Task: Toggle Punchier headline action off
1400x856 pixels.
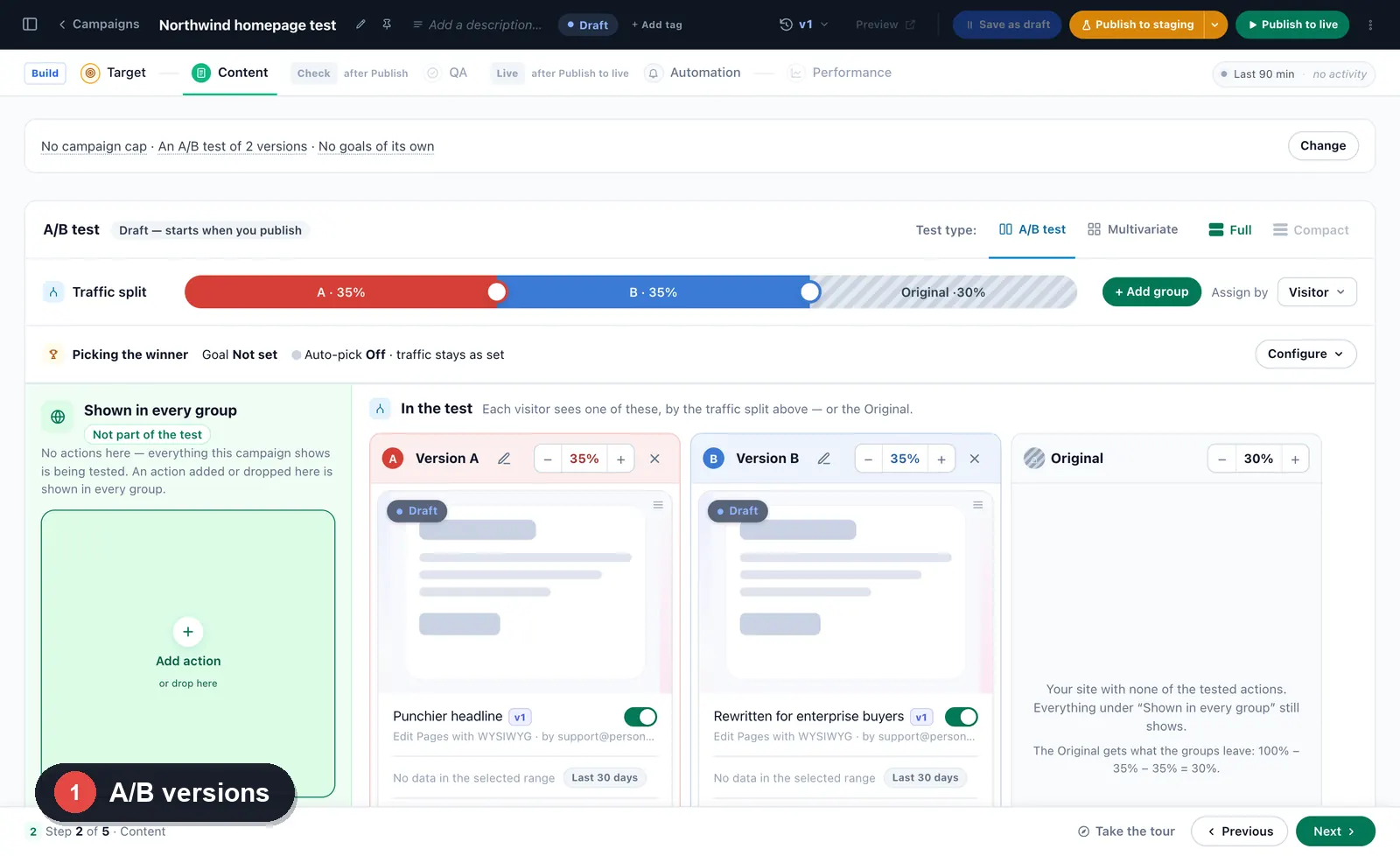Action: tap(640, 717)
